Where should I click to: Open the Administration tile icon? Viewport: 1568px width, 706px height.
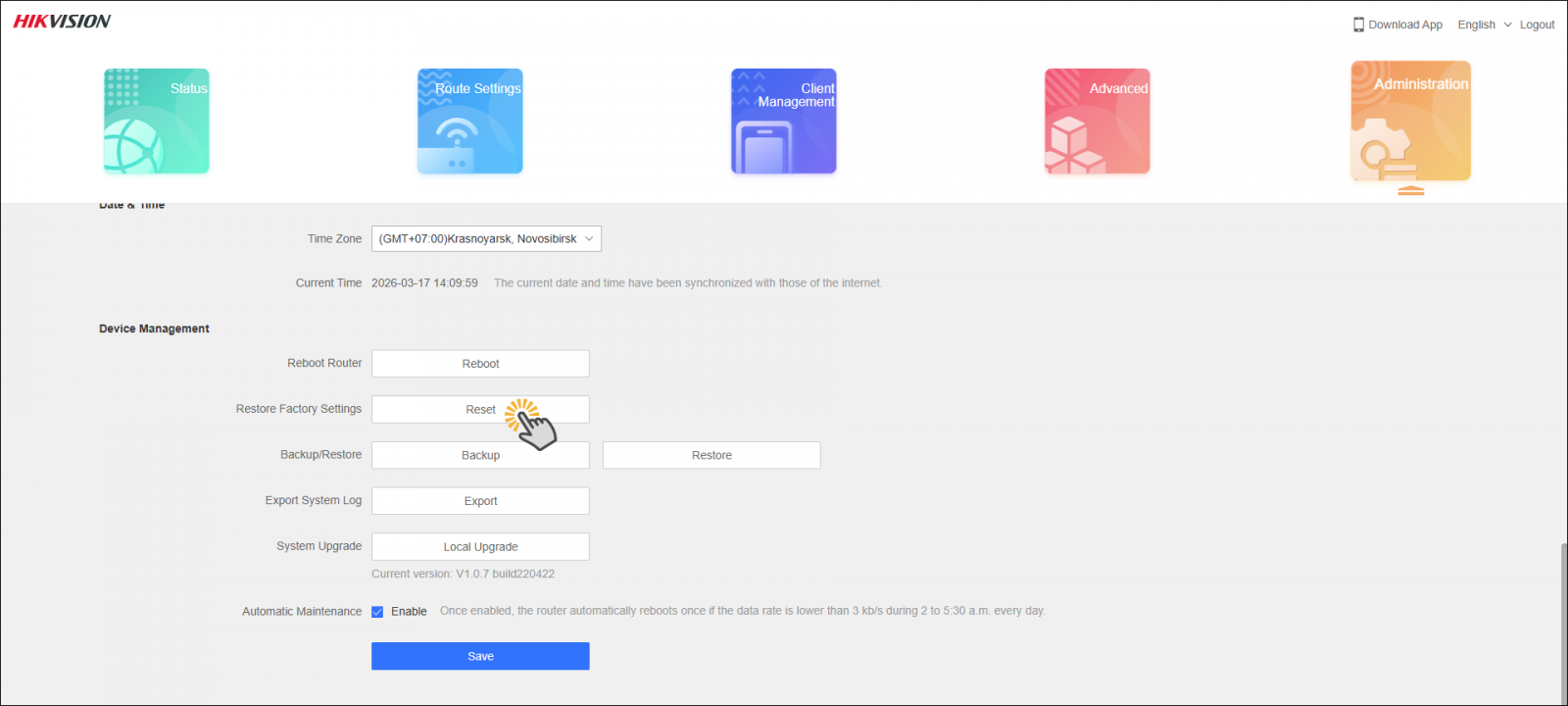(x=1410, y=122)
